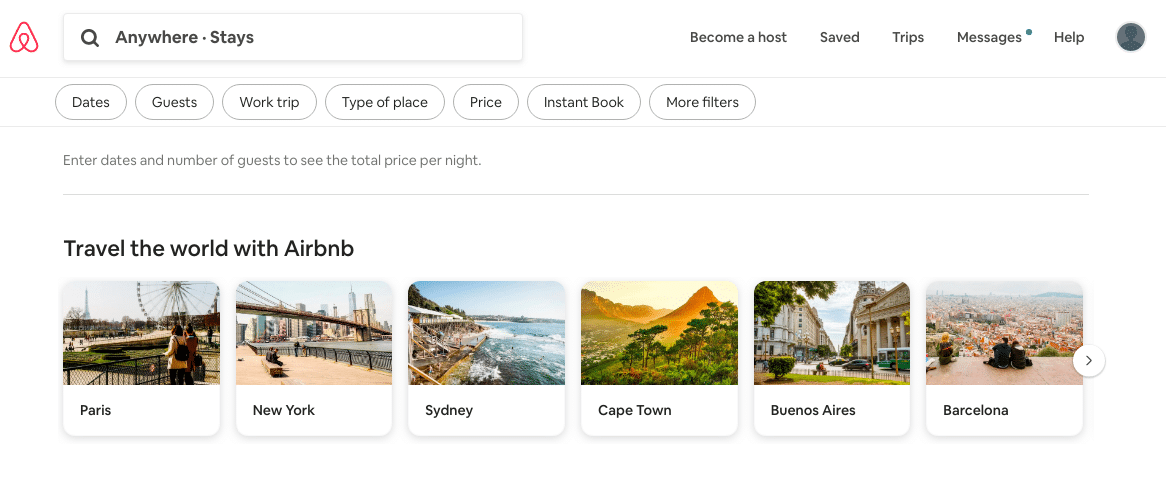Open the Saved menu item

click(x=840, y=37)
